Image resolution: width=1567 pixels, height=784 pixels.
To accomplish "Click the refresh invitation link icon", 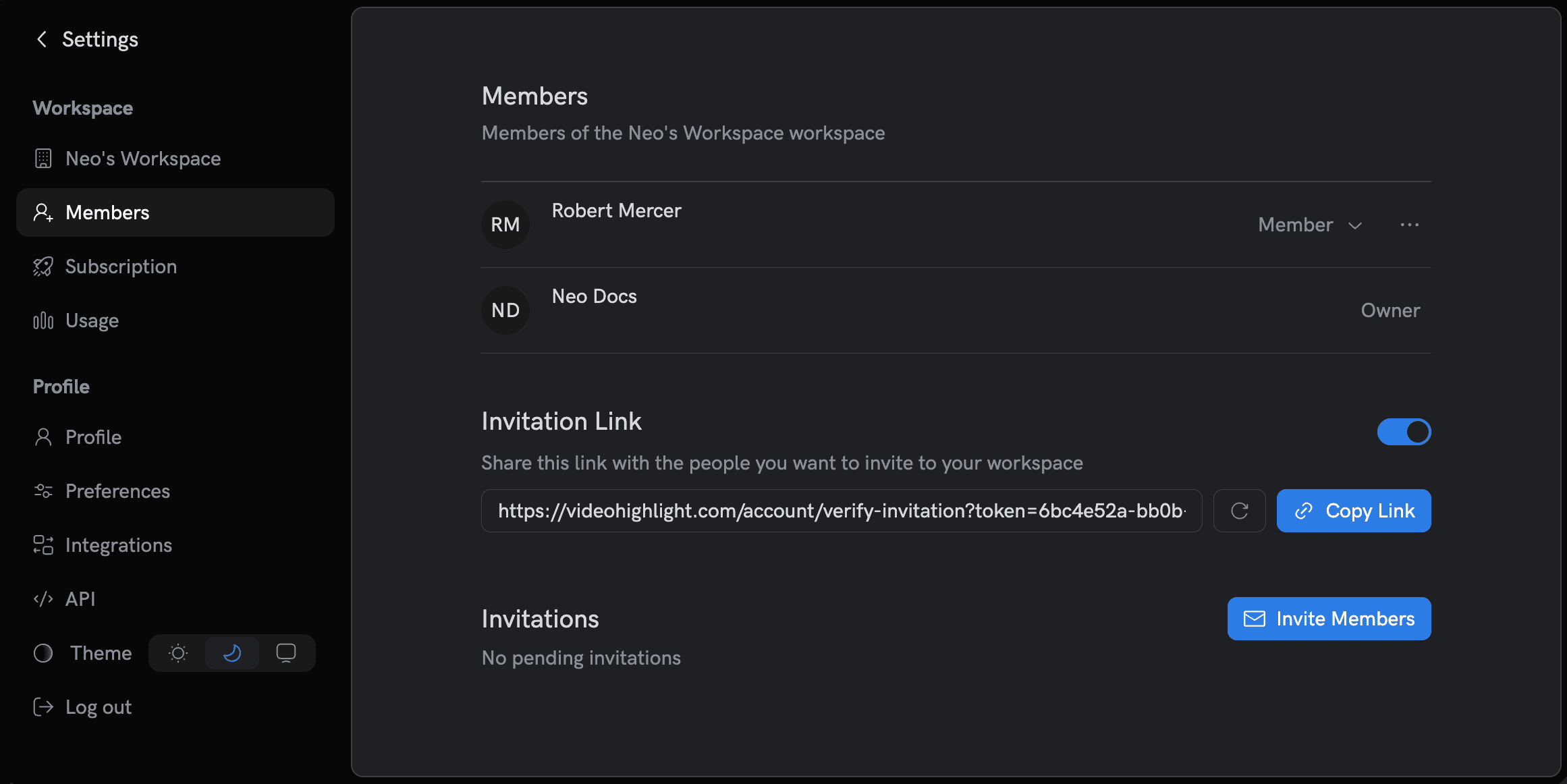I will pos(1239,511).
